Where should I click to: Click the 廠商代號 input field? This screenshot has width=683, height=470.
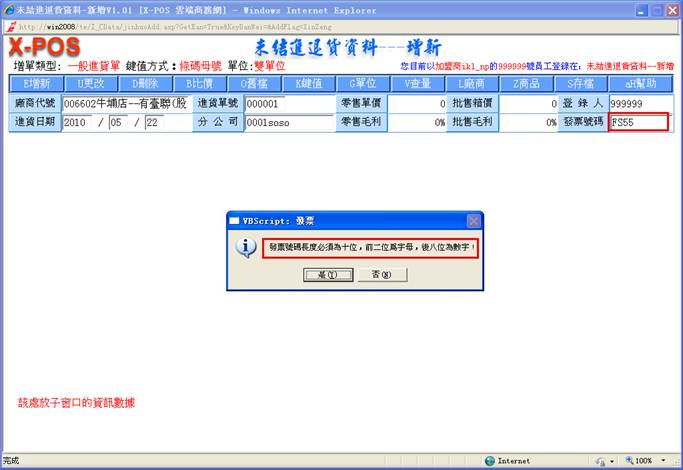(x=125, y=103)
